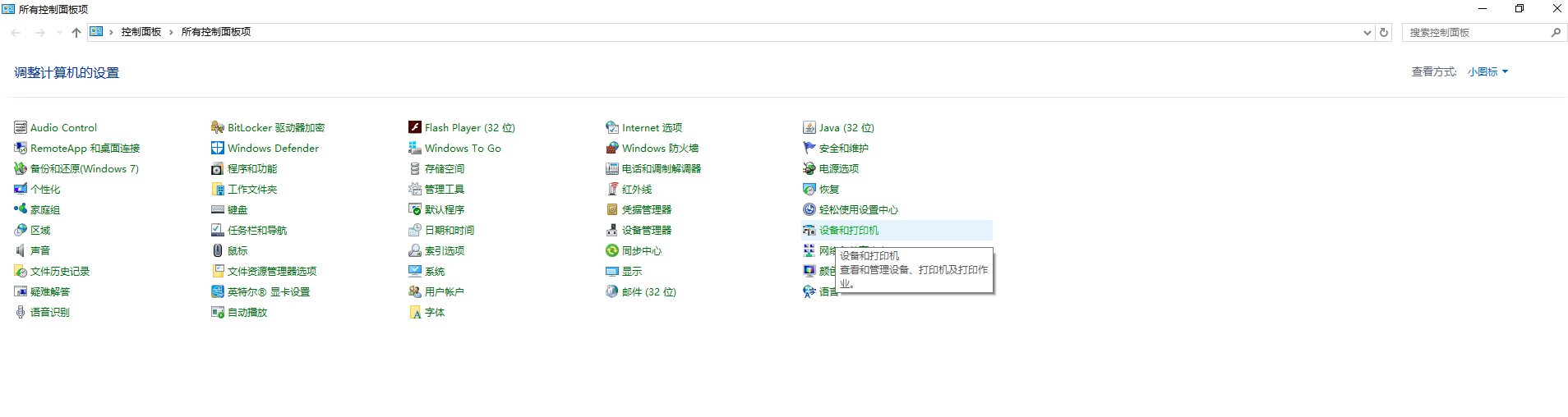Click the Java (32 位) icon

[x=809, y=127]
